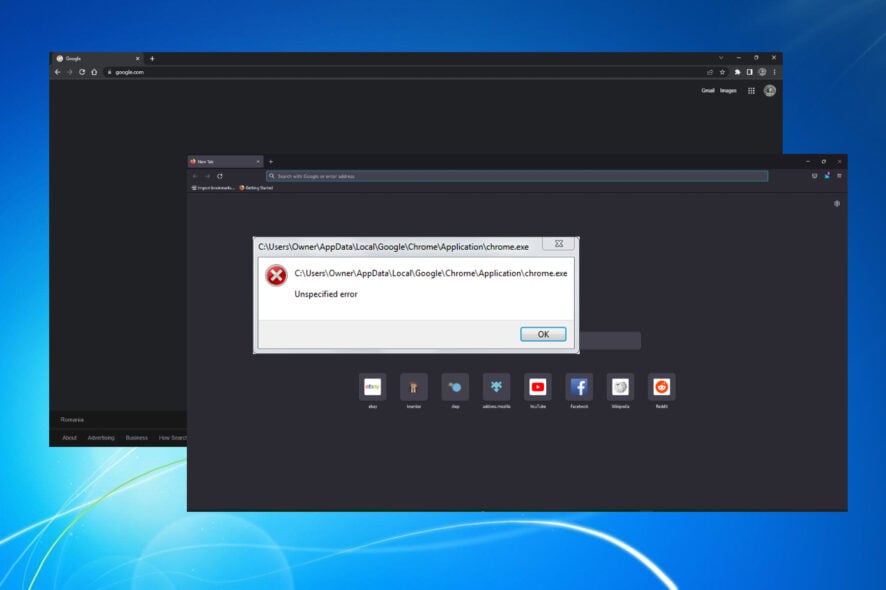Viewport: 886px width, 590px height.
Task: Click the Firefox reload button
Action: [219, 176]
